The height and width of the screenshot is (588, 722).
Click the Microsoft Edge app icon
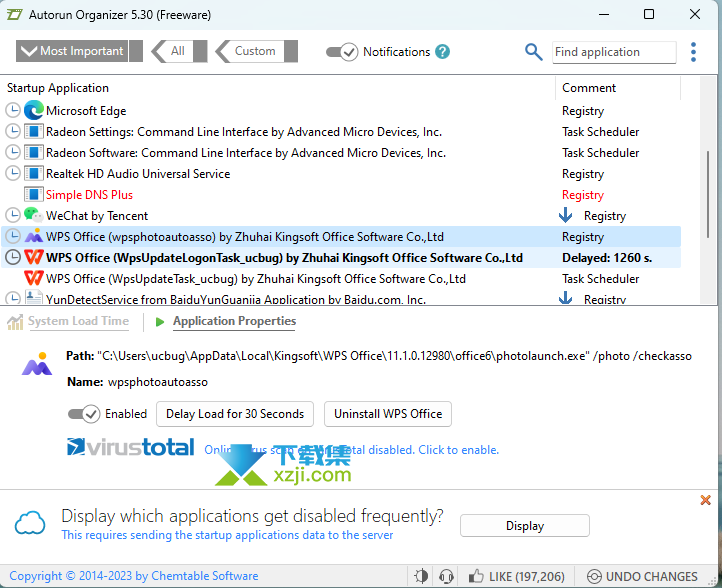(34, 111)
